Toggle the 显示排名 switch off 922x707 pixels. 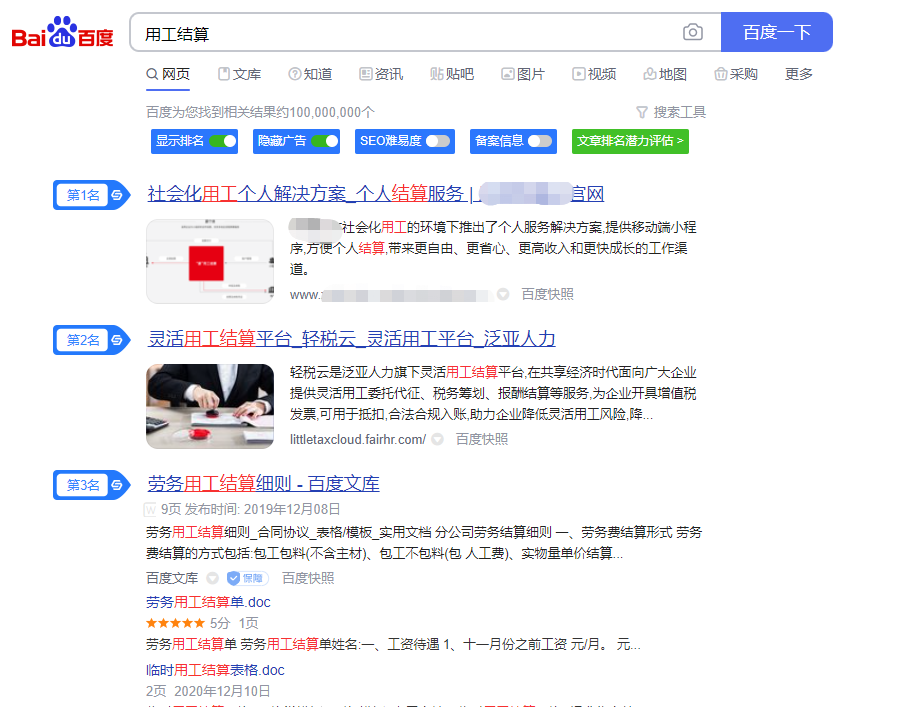pos(222,141)
